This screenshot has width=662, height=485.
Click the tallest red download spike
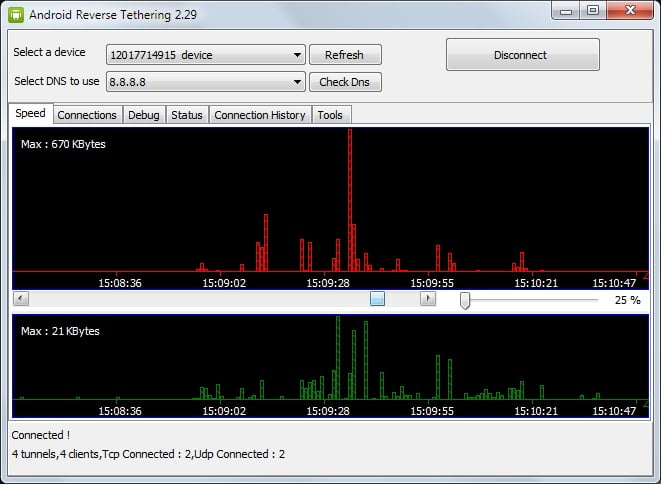pyautogui.click(x=350, y=200)
